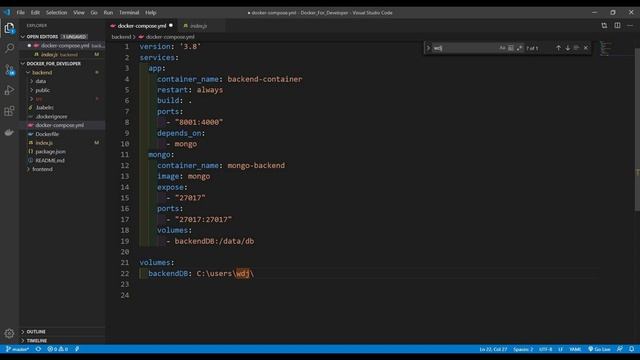Open index.js in the explorer tree
Image resolution: width=640 pixels, height=360 pixels.
[x=44, y=143]
